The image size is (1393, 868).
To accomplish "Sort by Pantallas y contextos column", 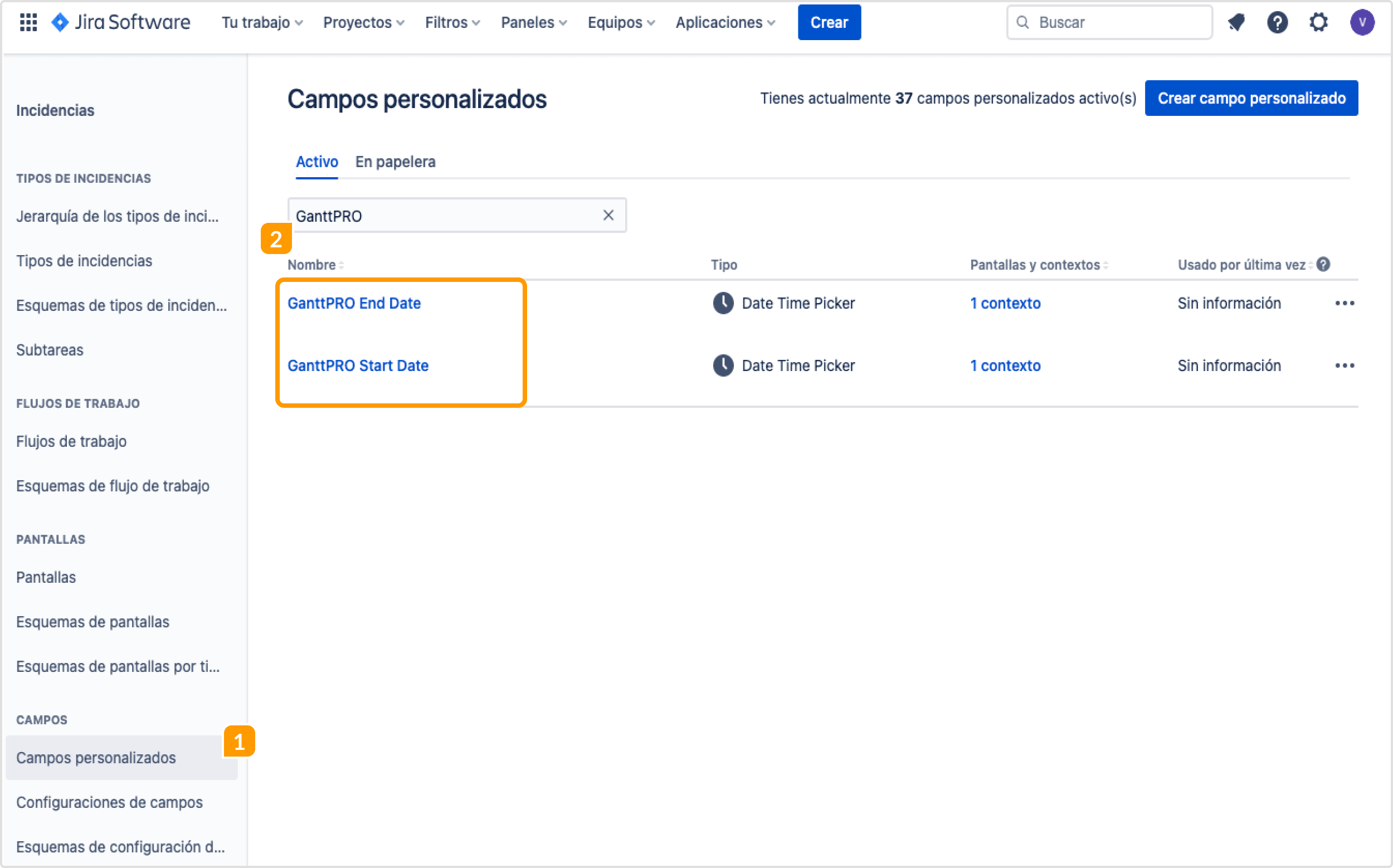I will click(x=1039, y=265).
